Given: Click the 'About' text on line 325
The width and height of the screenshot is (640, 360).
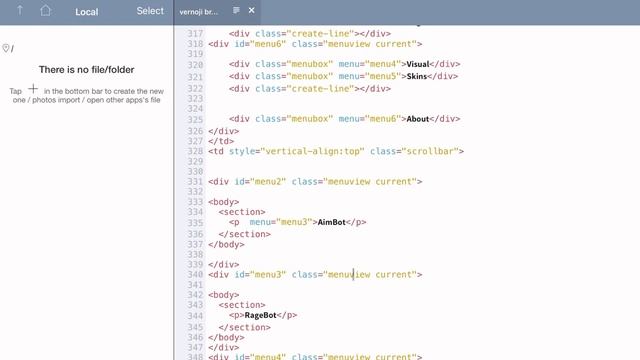Looking at the screenshot, I should coord(418,119).
